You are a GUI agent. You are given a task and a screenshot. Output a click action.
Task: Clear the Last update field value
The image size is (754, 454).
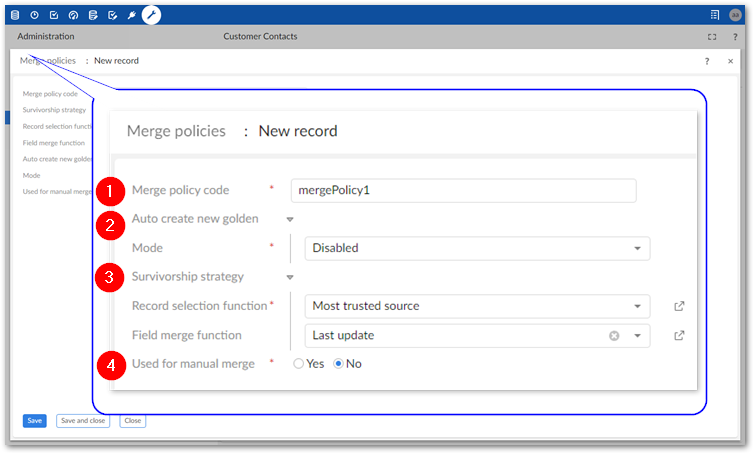(x=614, y=336)
